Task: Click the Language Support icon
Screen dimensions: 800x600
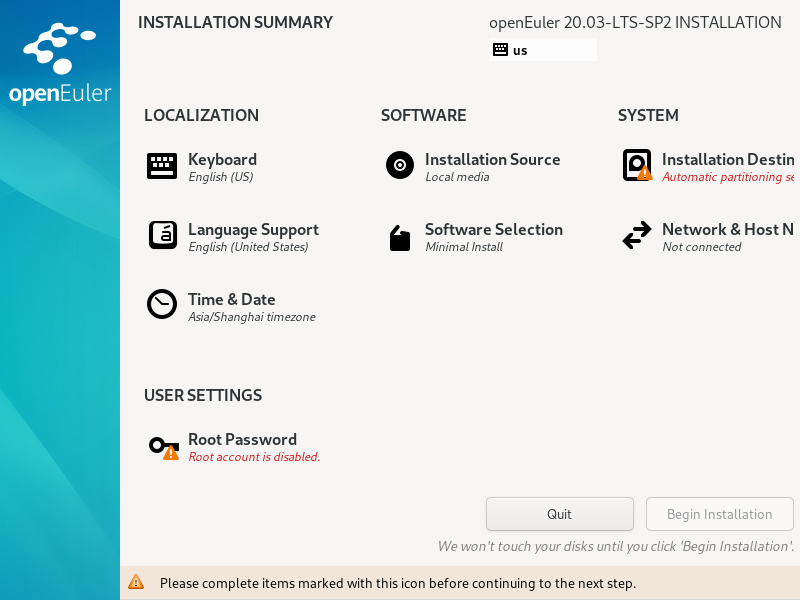Action: [163, 235]
